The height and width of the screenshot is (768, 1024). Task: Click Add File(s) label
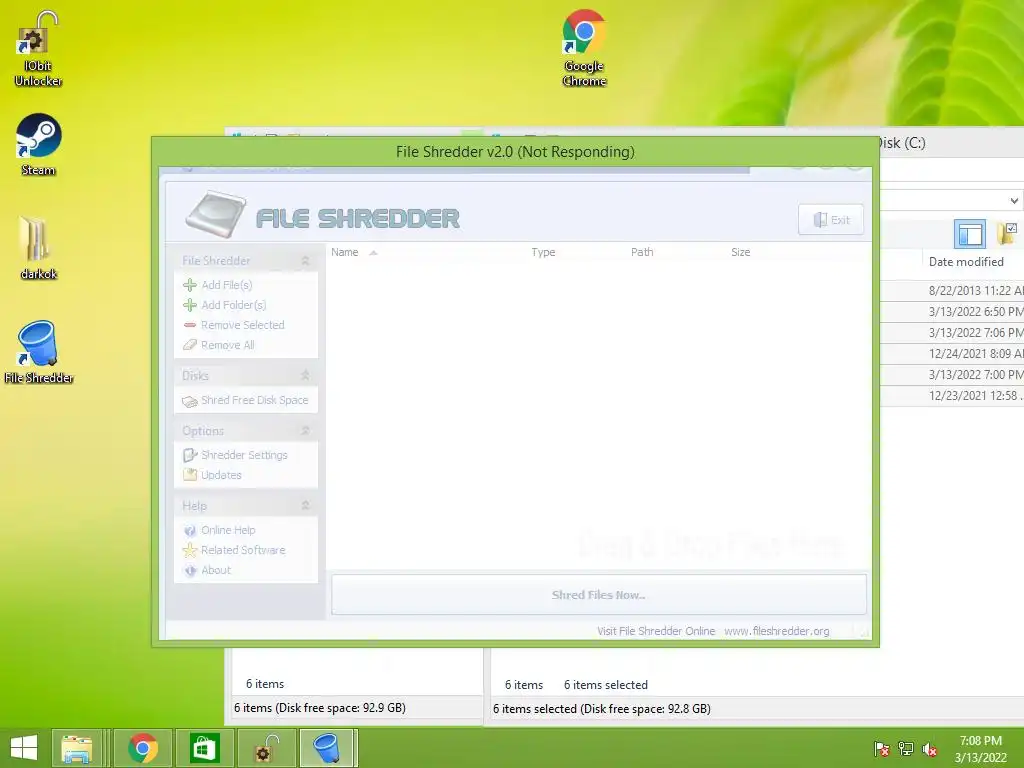tap(227, 285)
